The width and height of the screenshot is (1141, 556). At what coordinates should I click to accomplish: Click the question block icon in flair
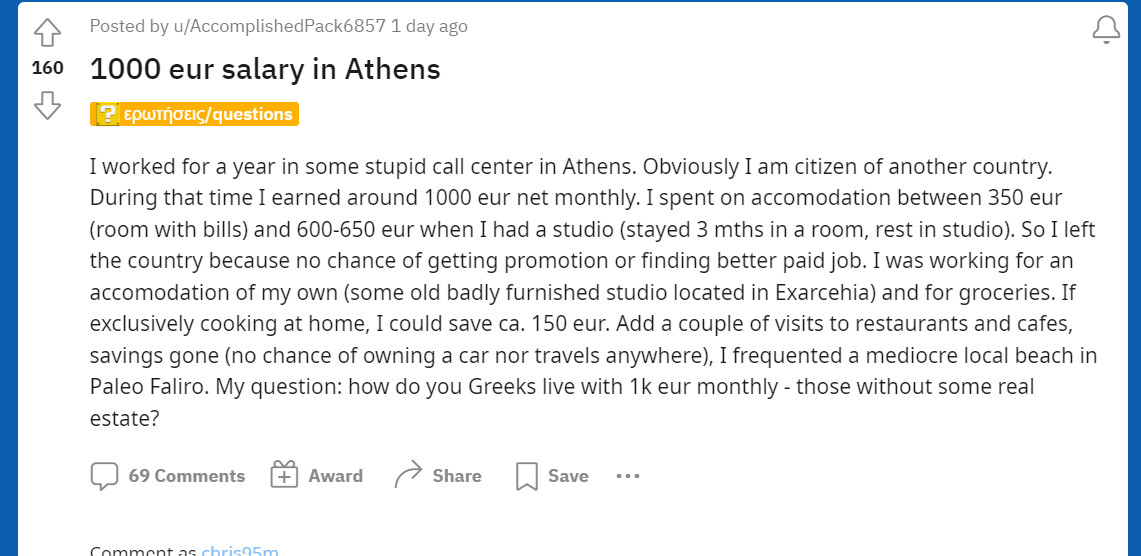(x=106, y=114)
